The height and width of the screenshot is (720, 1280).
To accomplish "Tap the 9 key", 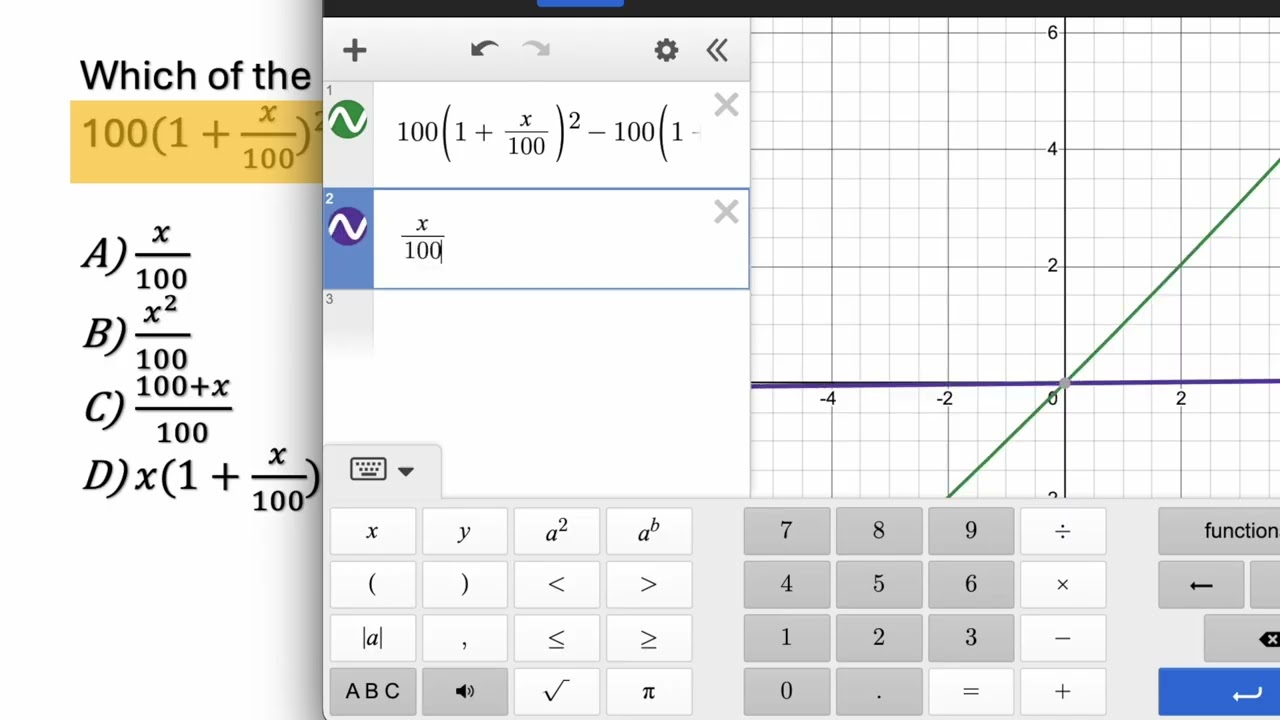I will click(x=970, y=531).
